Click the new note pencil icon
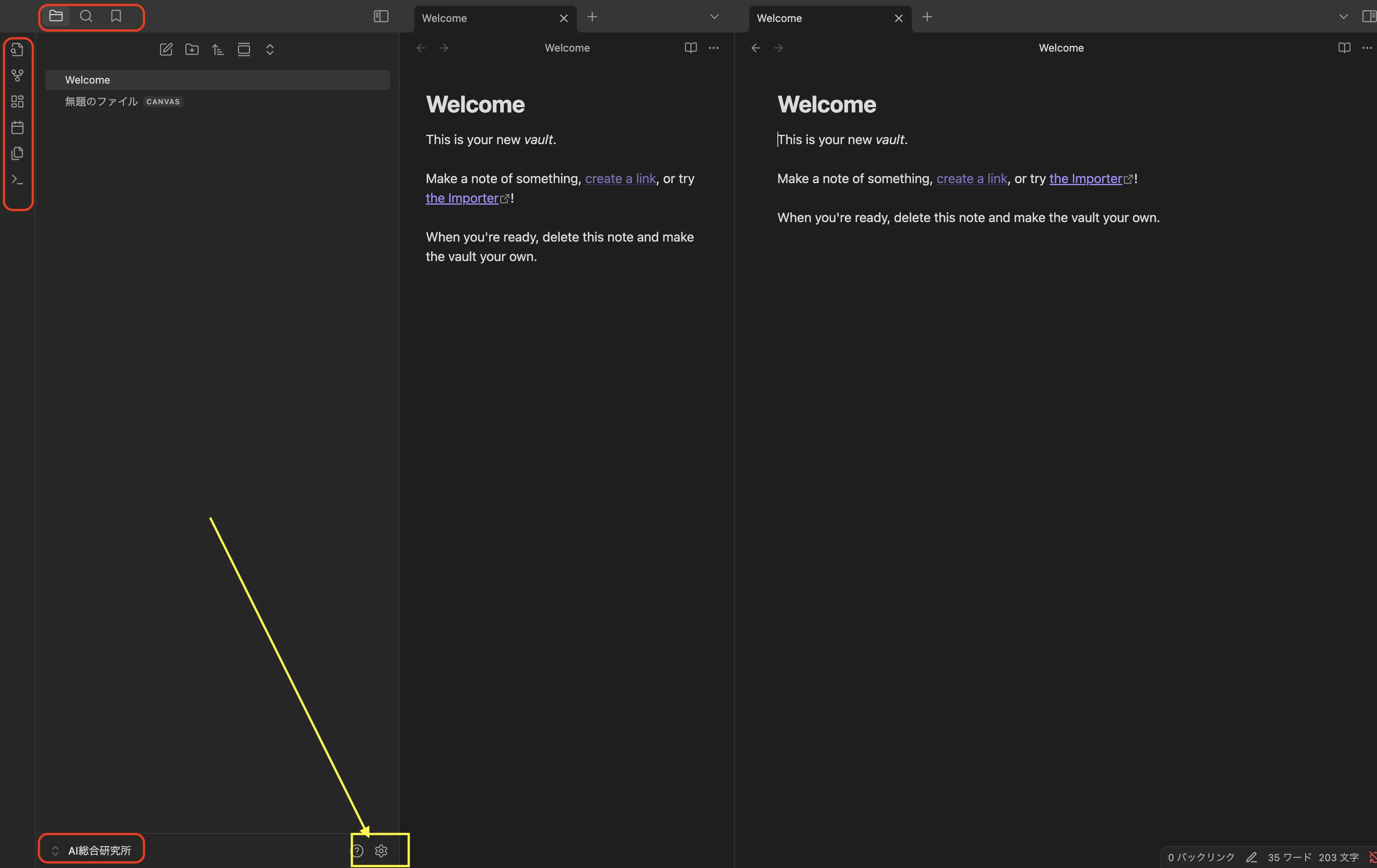This screenshot has width=1377, height=868. pyautogui.click(x=166, y=50)
